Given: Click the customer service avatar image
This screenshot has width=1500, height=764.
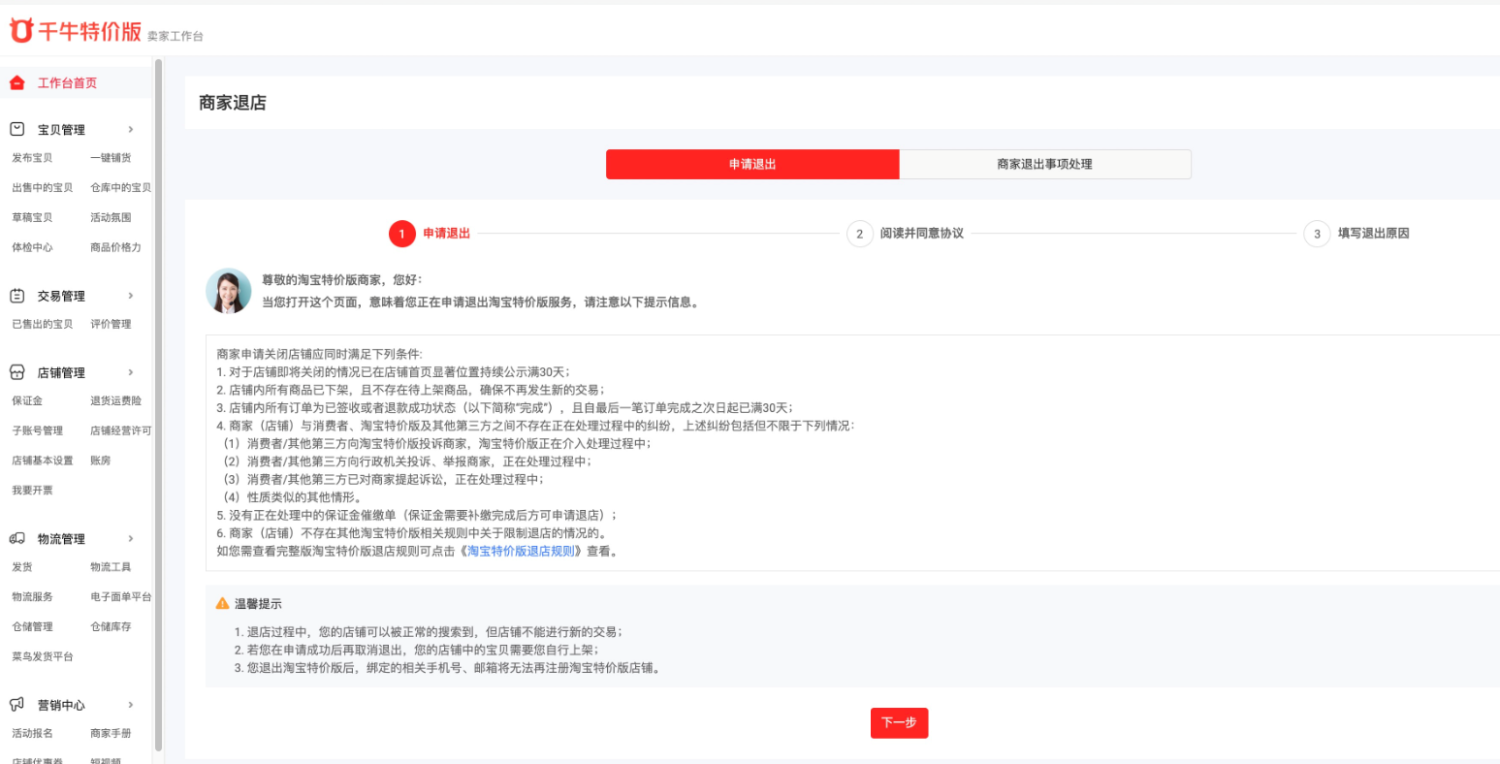Looking at the screenshot, I should pos(228,291).
